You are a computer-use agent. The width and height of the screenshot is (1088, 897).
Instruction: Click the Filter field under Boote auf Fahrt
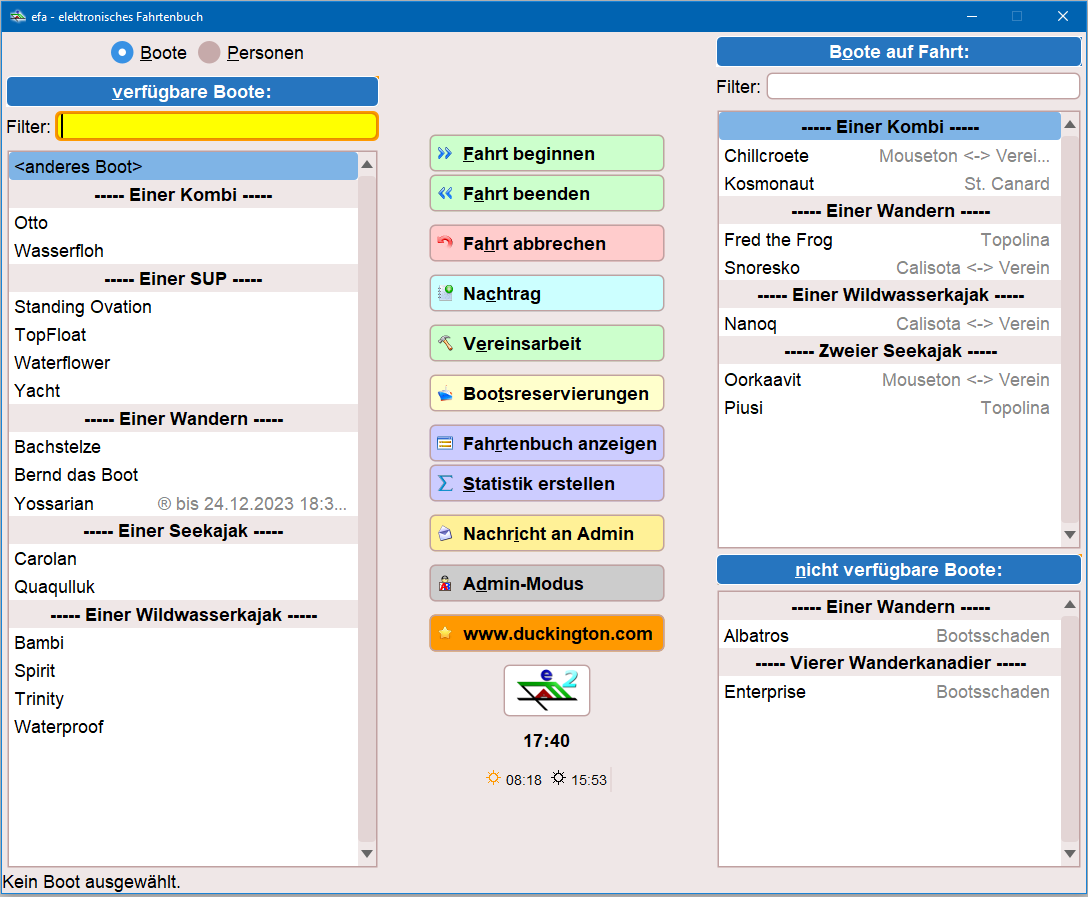coord(922,87)
